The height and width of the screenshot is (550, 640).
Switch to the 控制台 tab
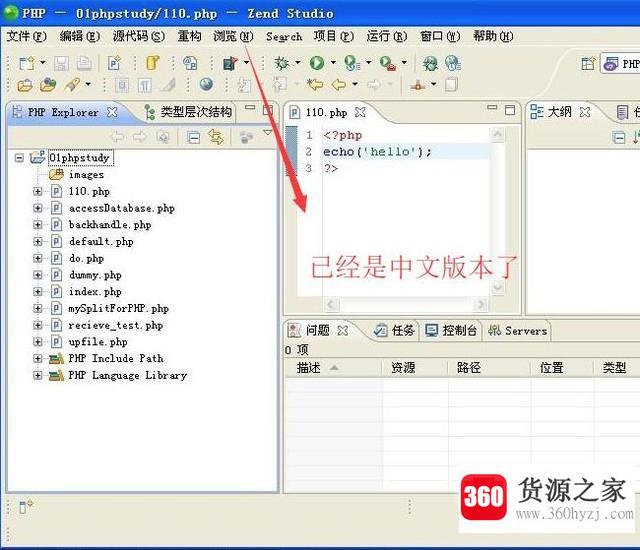451,330
